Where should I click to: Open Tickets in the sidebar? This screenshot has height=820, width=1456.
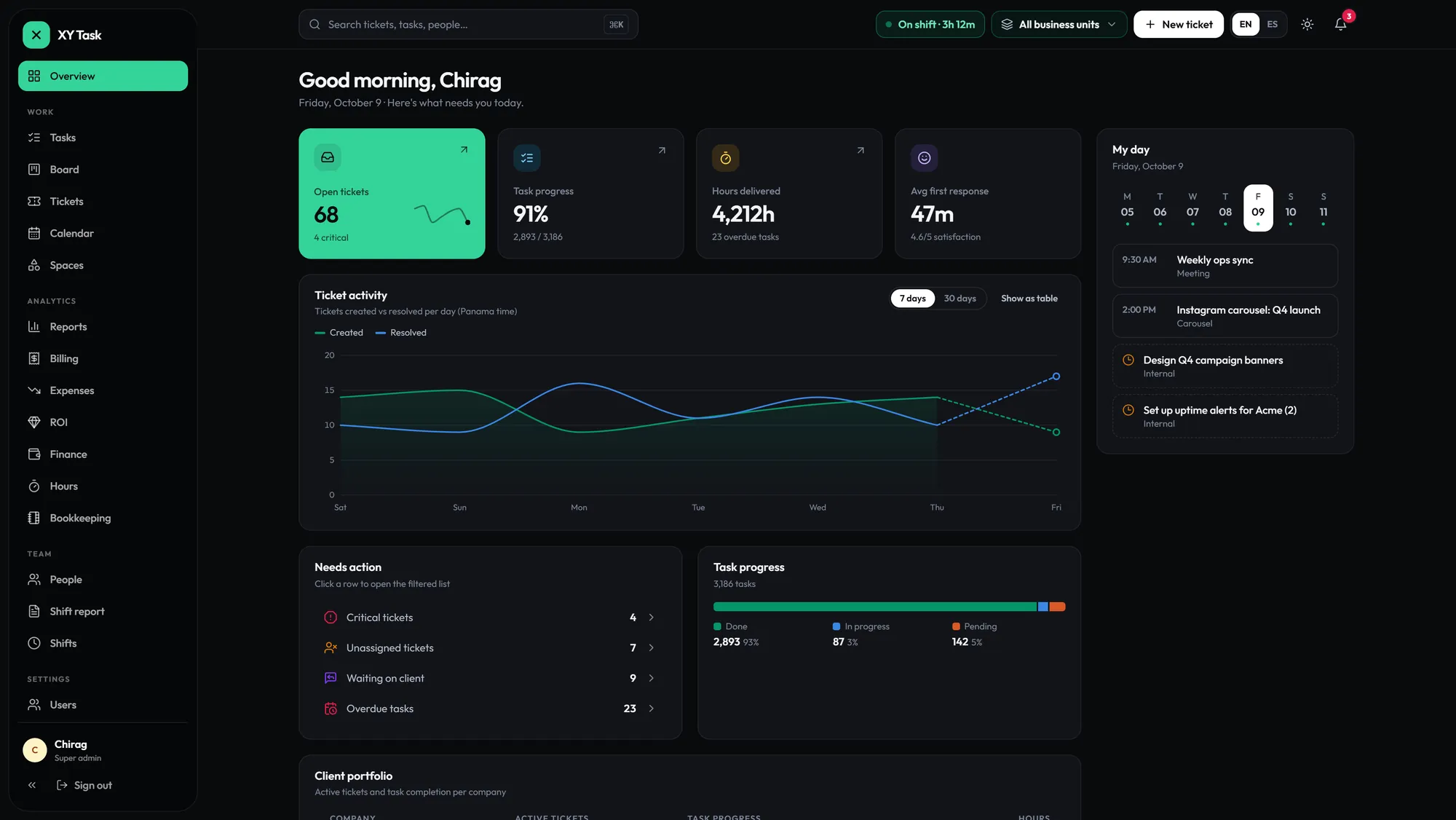pos(103,201)
